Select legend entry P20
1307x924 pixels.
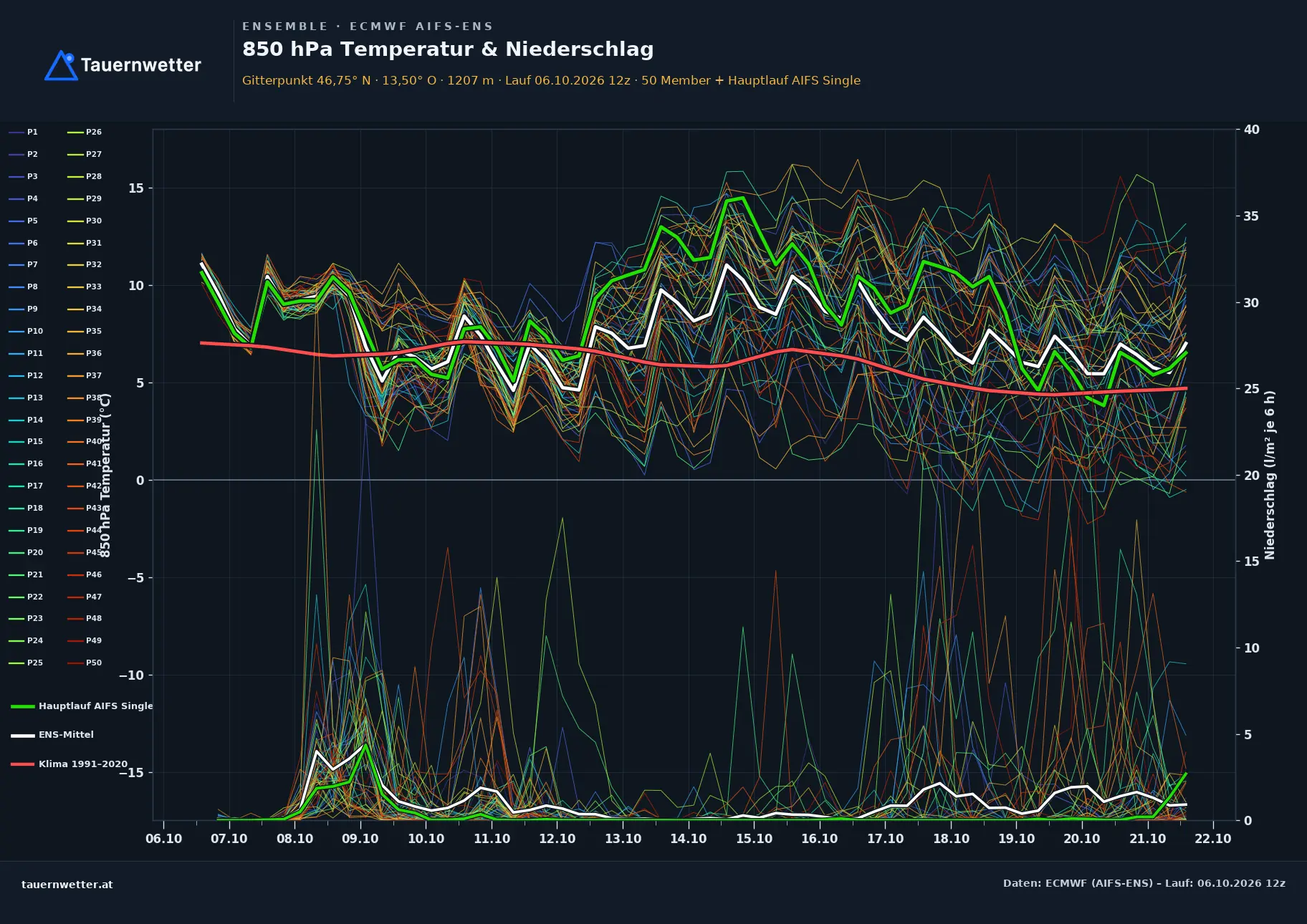(x=26, y=552)
